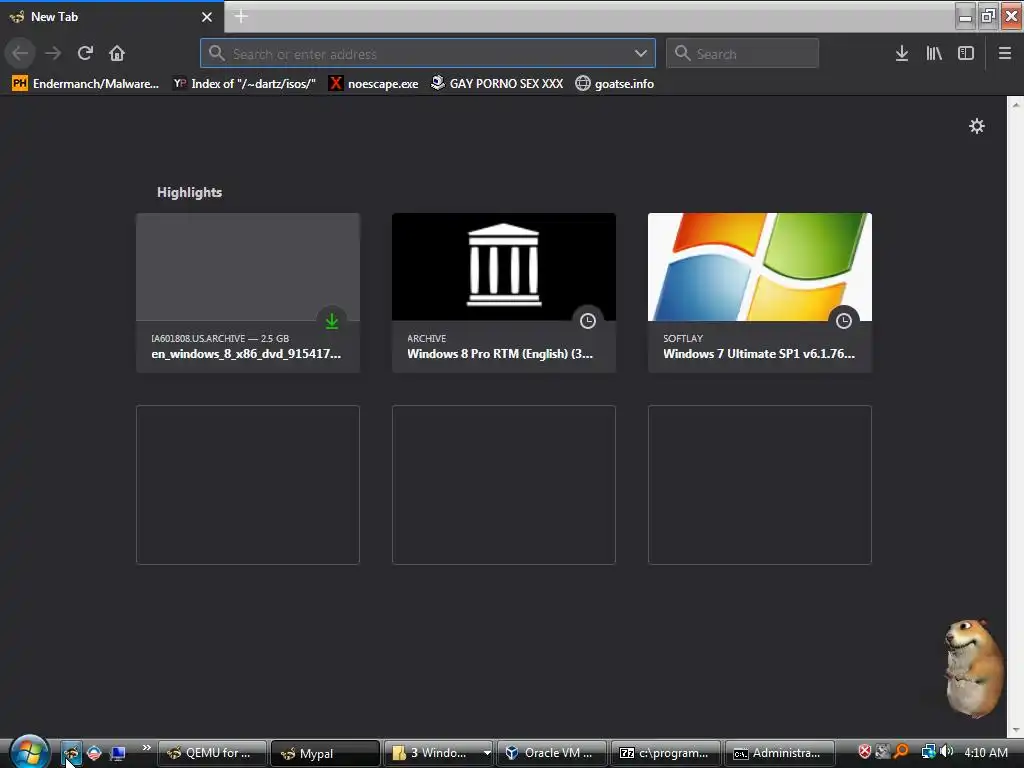1024x768 pixels.
Task: Expand the address bar history dropdown
Action: [641, 53]
